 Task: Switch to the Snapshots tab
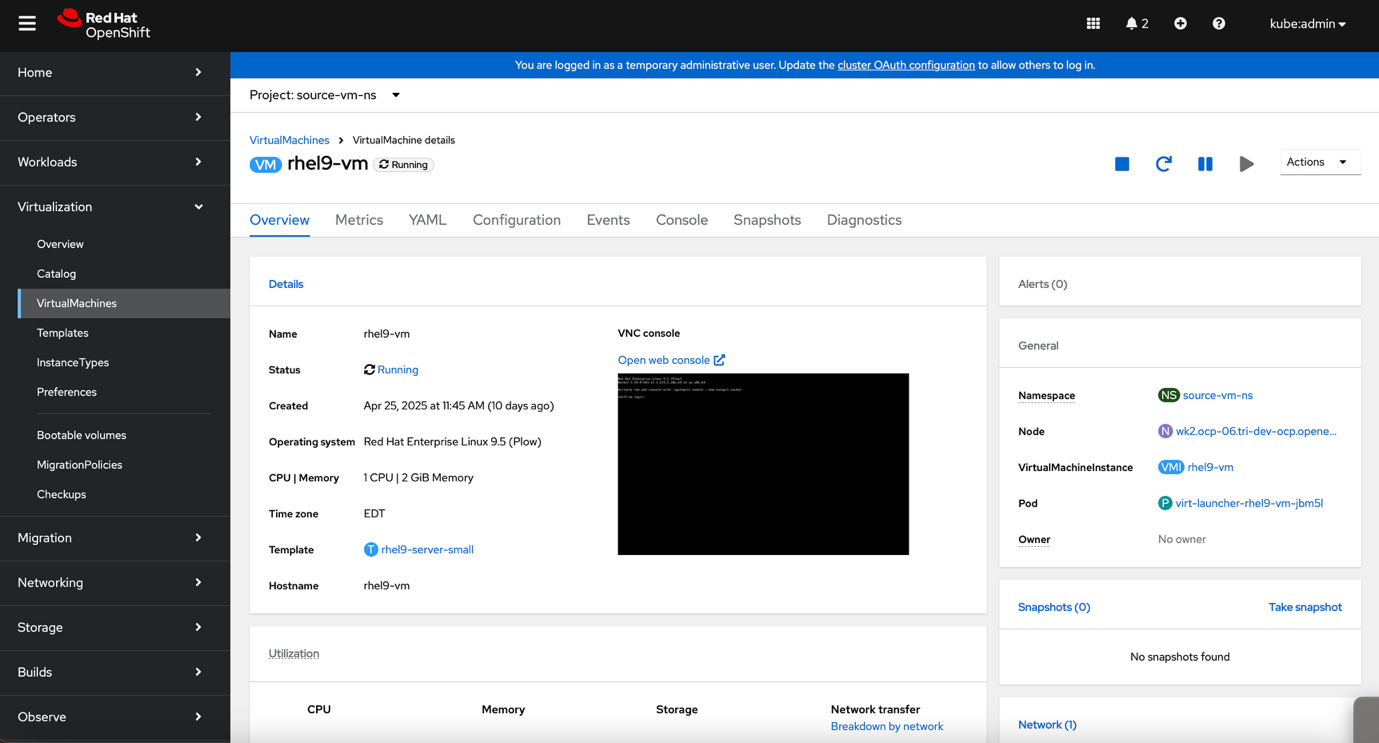(x=767, y=220)
